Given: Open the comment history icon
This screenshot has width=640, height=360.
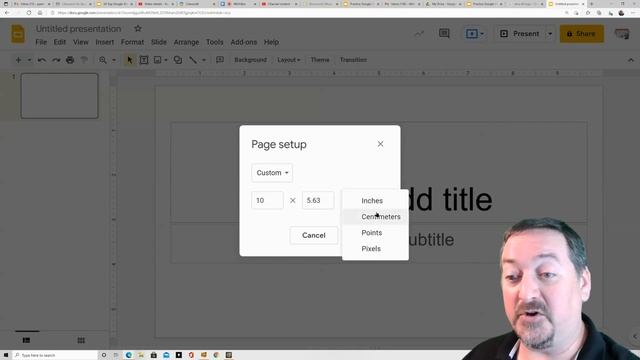Looking at the screenshot, I should coord(444,33).
